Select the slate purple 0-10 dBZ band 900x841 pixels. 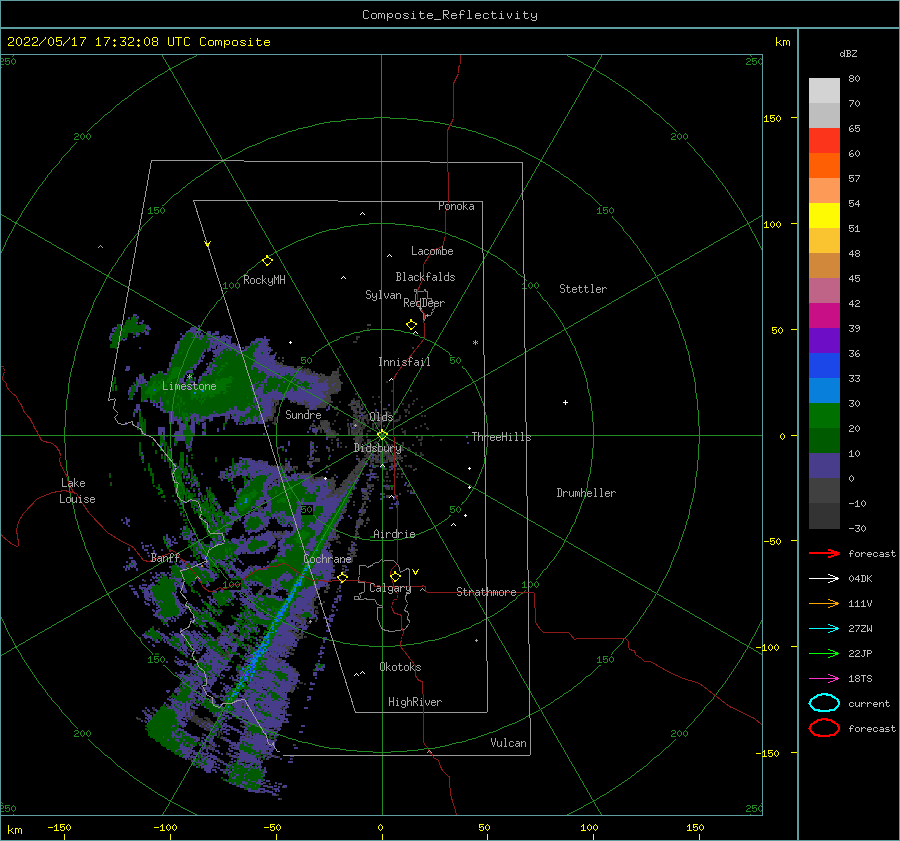(824, 466)
